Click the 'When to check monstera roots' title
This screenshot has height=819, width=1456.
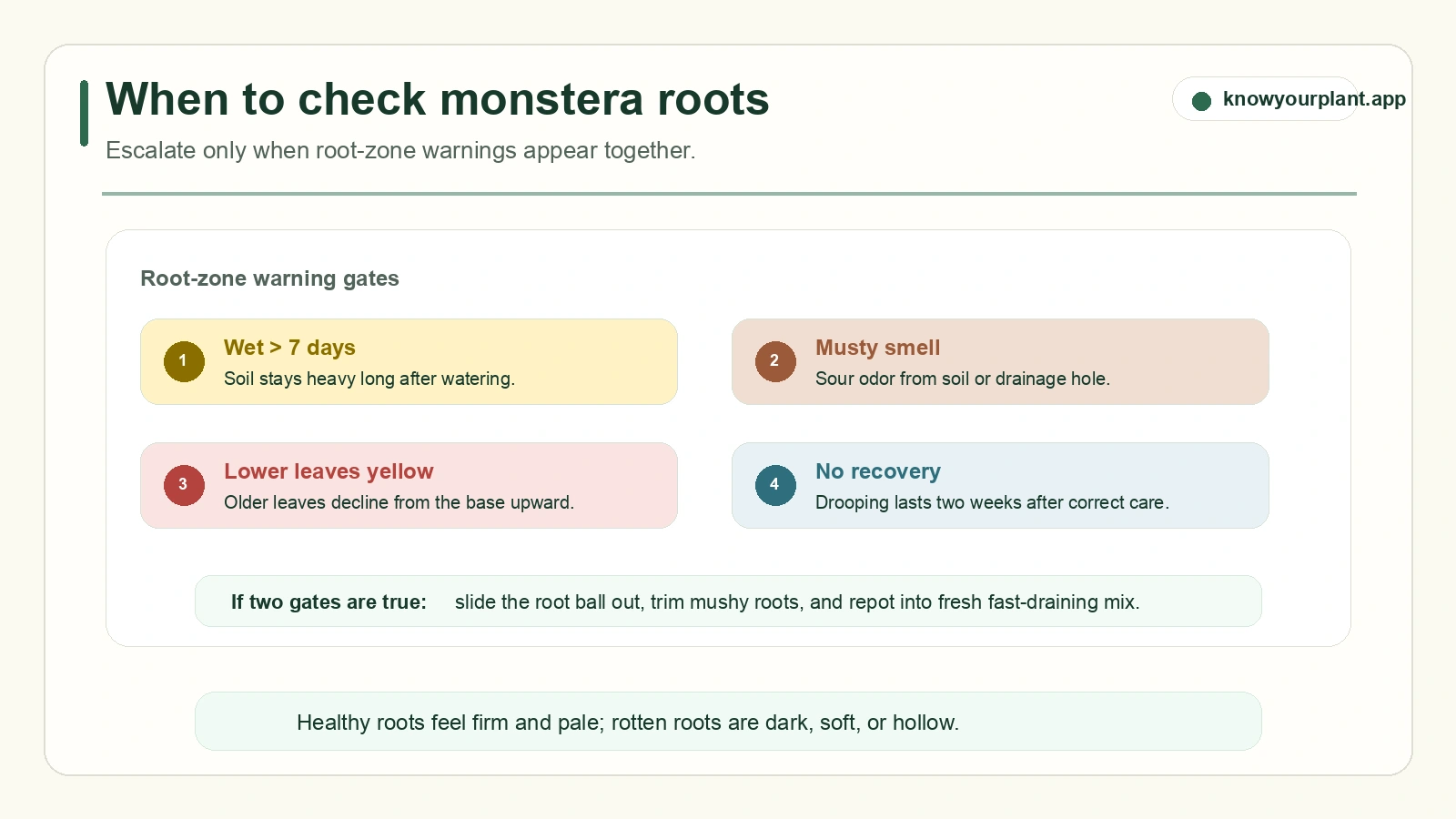(438, 99)
